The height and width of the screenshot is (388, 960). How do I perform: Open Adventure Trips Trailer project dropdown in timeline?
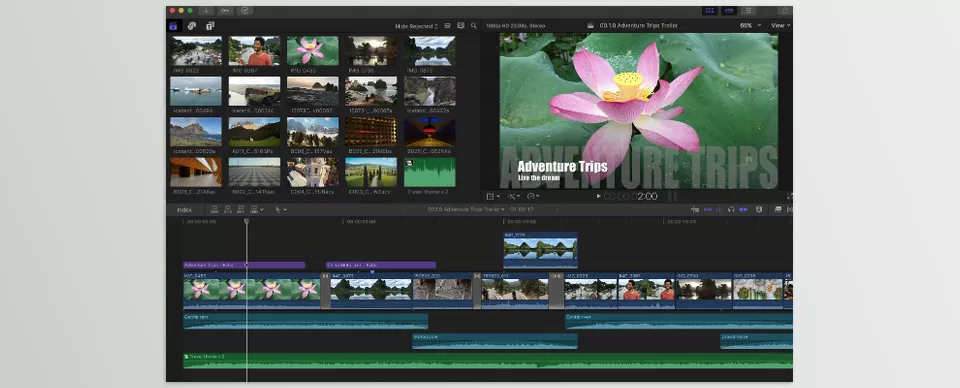[466, 209]
